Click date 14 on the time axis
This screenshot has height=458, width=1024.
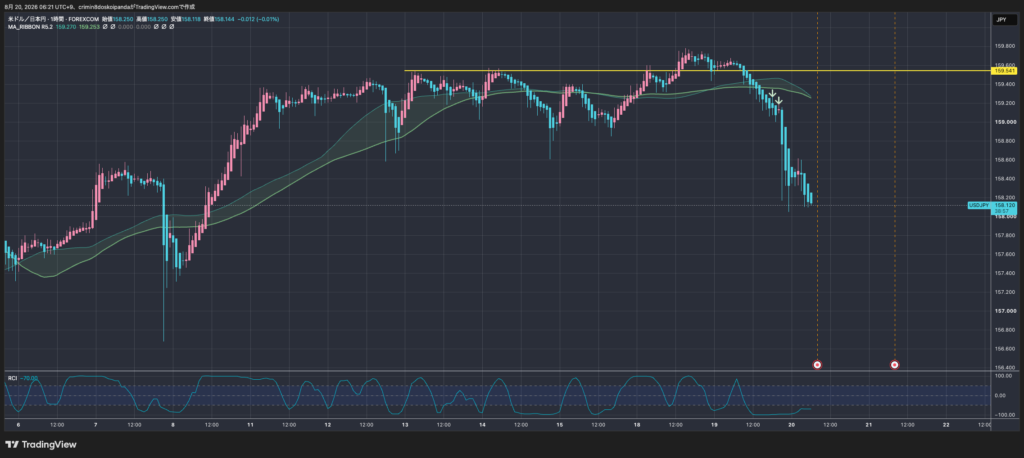(482, 425)
